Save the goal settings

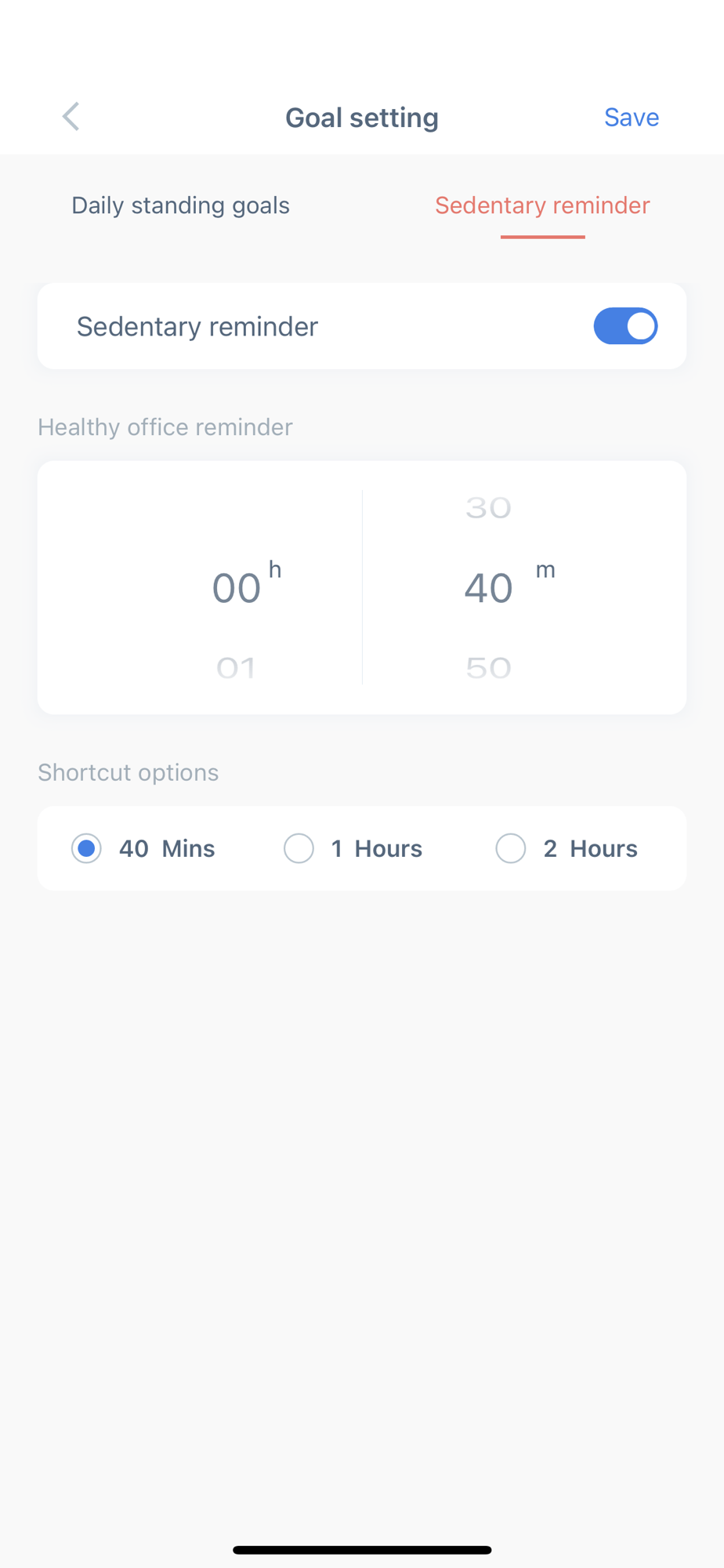631,118
